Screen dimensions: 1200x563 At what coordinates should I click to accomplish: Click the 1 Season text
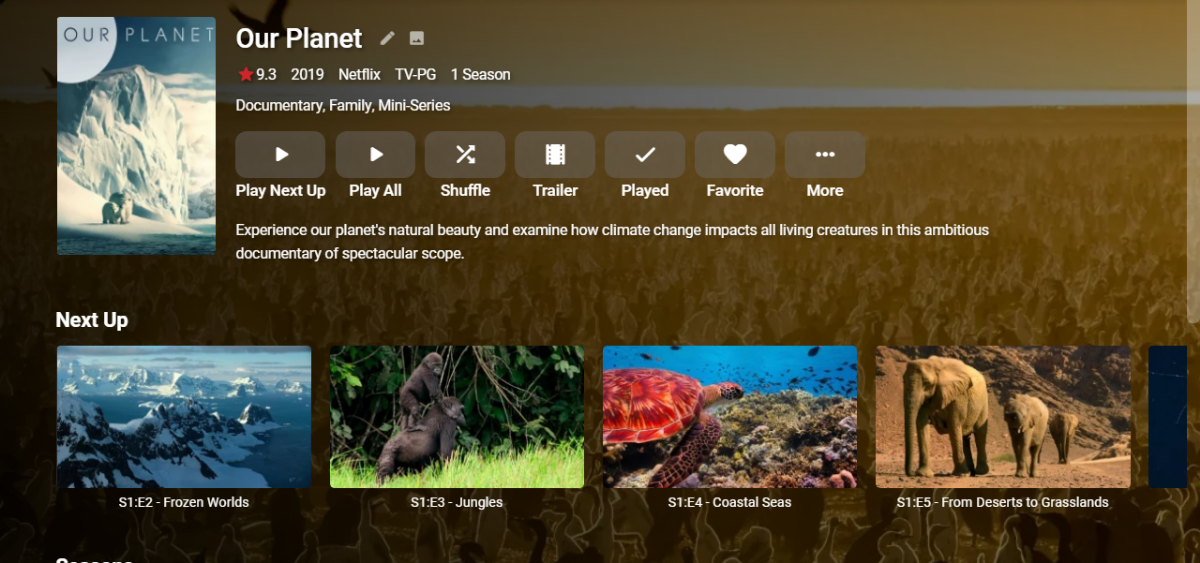(x=480, y=74)
